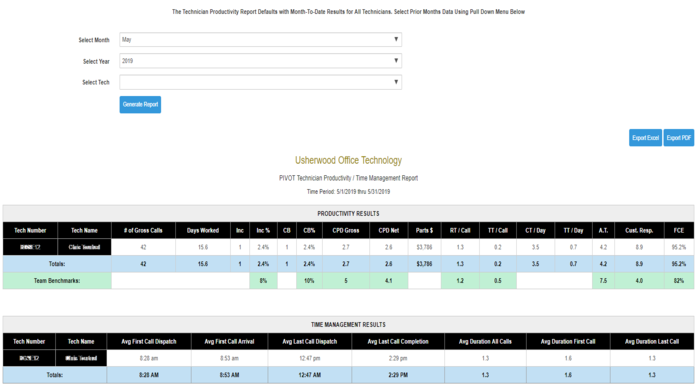Open the Select Tech dropdown

260,82
